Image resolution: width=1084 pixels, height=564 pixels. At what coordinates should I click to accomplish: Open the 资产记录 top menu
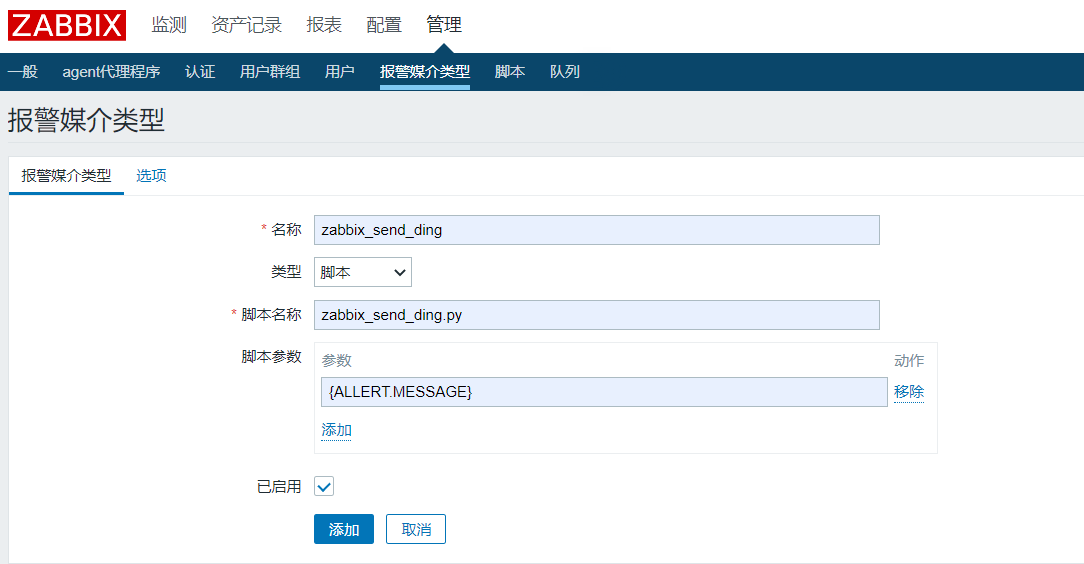247,25
